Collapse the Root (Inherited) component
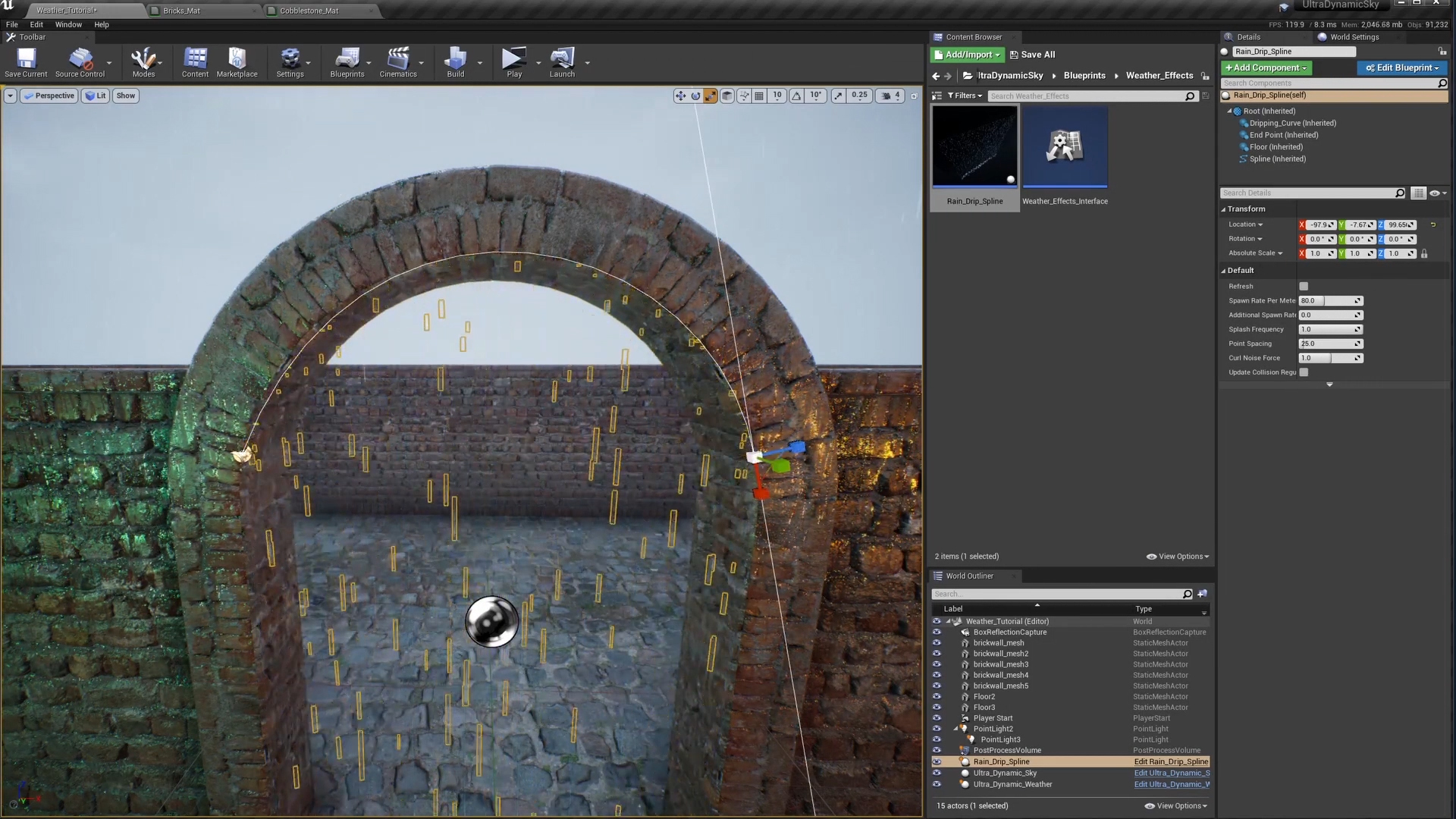Image resolution: width=1456 pixels, height=819 pixels. tap(1229, 111)
